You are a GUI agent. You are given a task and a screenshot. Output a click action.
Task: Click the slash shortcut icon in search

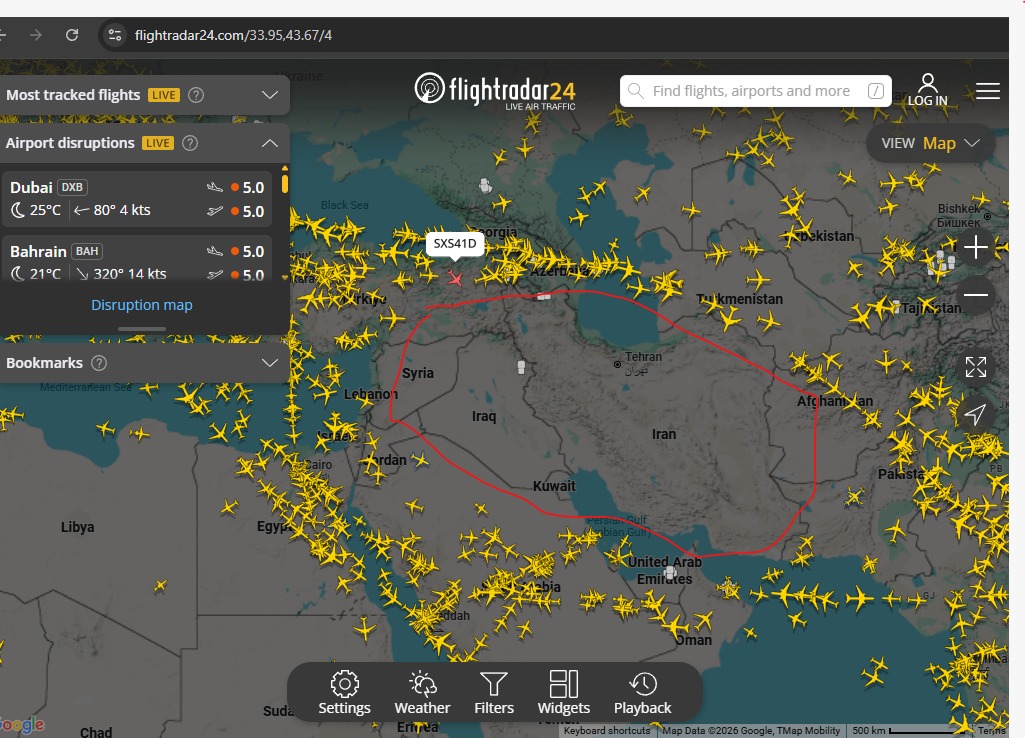(x=876, y=91)
